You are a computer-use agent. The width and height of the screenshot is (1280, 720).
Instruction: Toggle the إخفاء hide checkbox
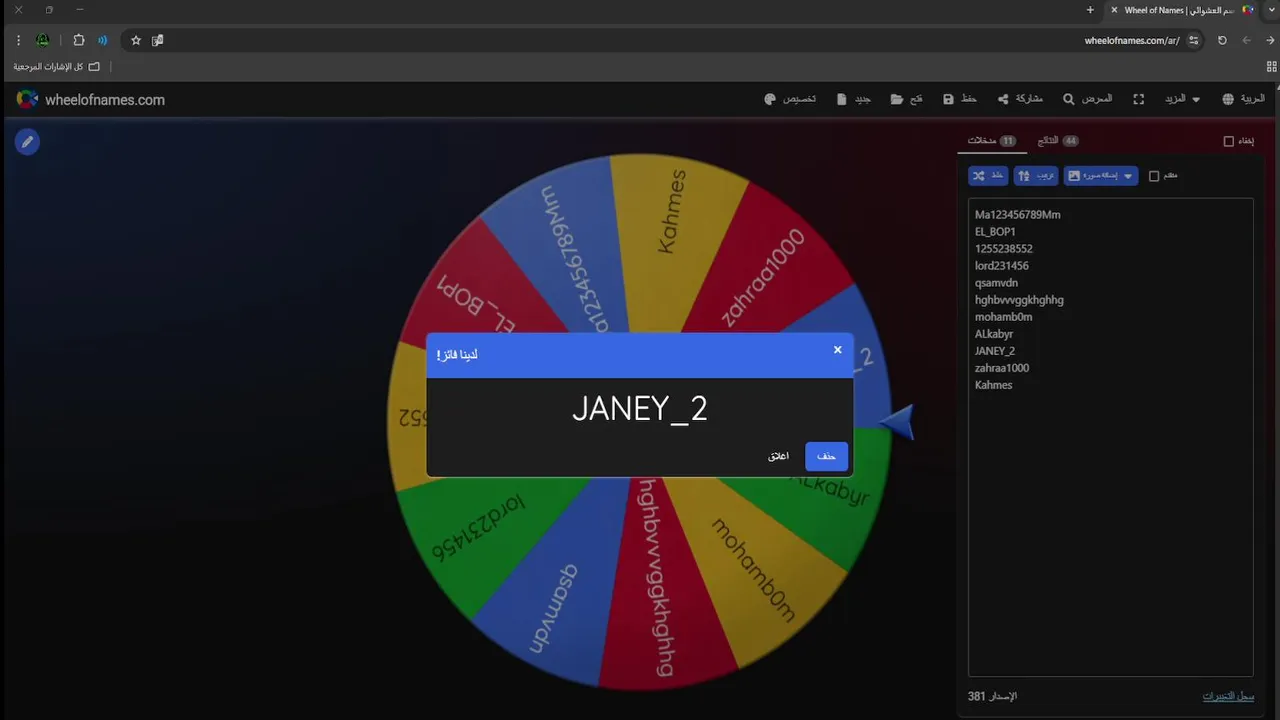click(1229, 141)
